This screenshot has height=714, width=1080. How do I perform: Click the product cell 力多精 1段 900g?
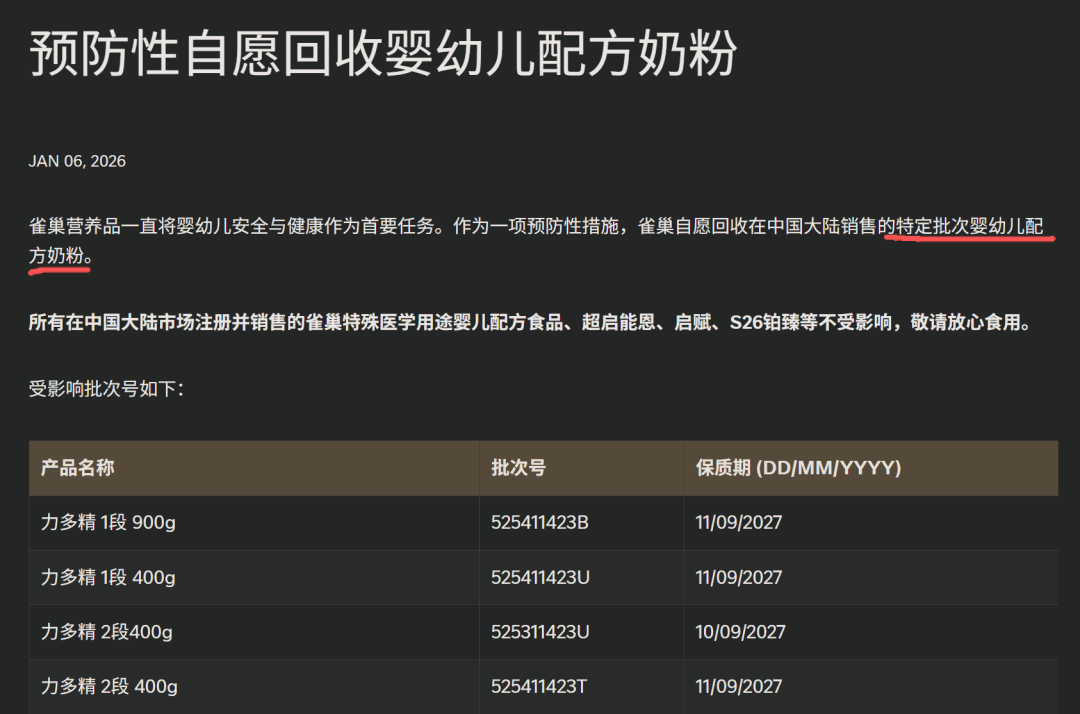tap(108, 523)
